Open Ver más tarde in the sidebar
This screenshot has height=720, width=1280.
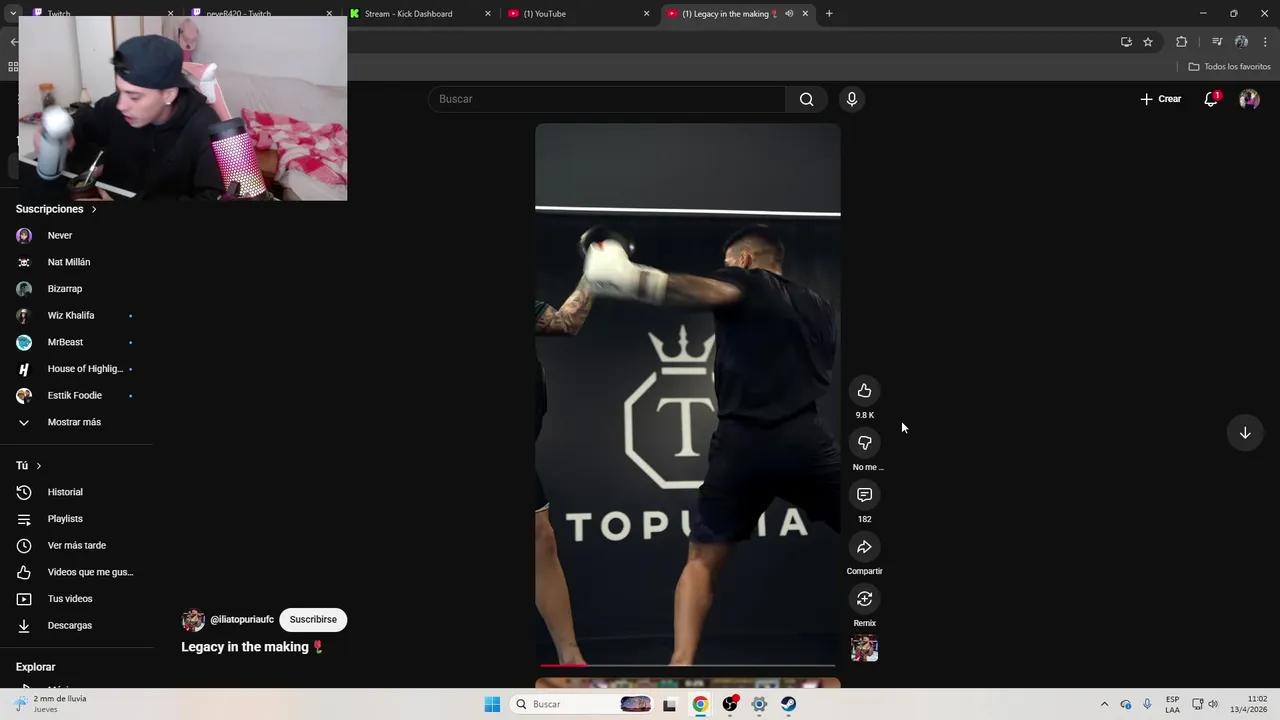click(76, 546)
